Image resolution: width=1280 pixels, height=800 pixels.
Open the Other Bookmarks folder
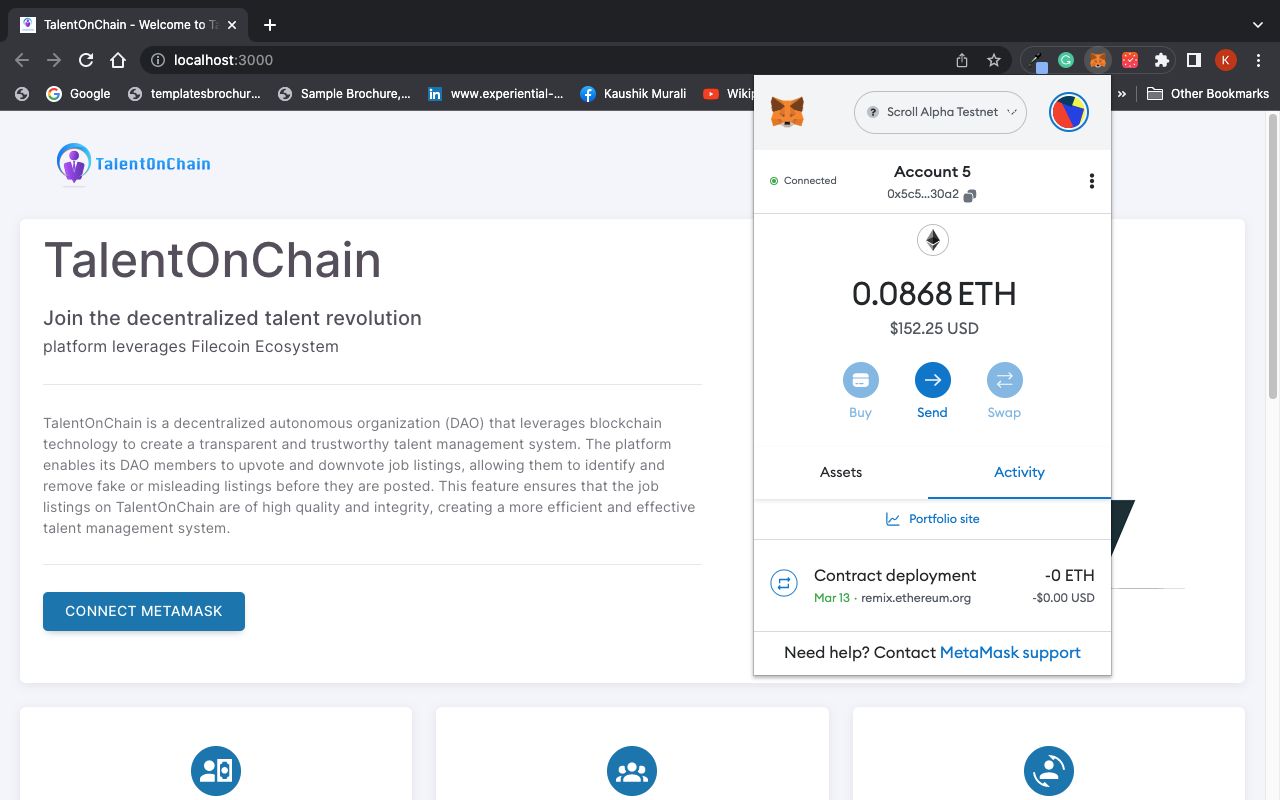(1207, 93)
